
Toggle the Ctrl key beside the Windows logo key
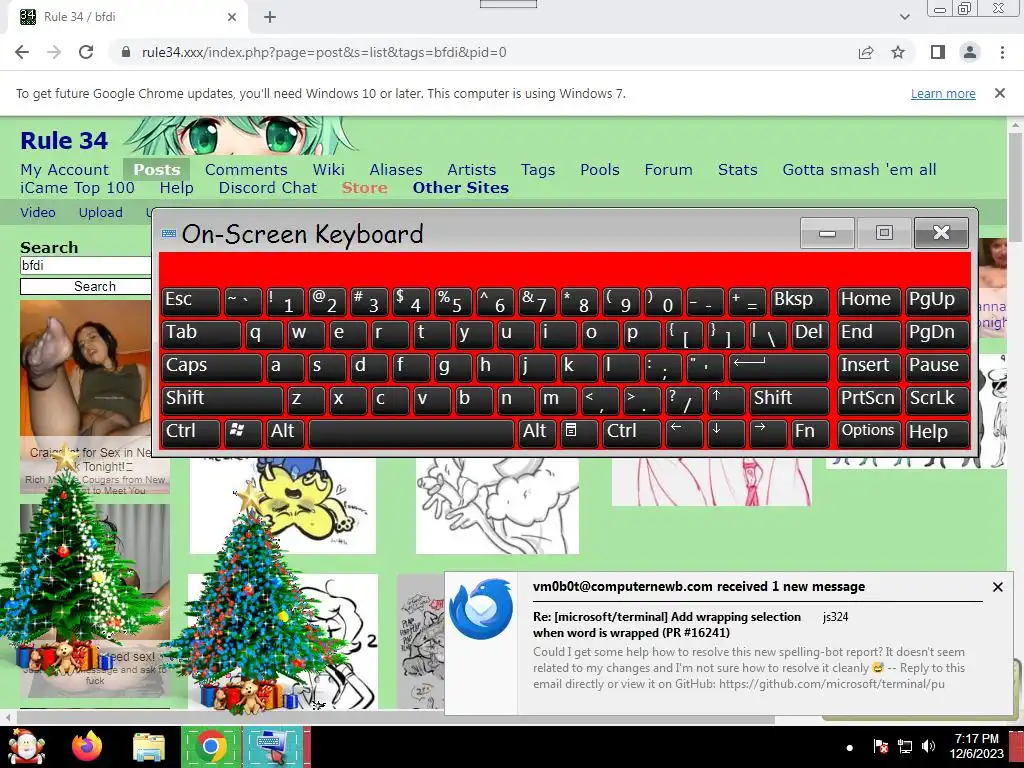pos(191,432)
